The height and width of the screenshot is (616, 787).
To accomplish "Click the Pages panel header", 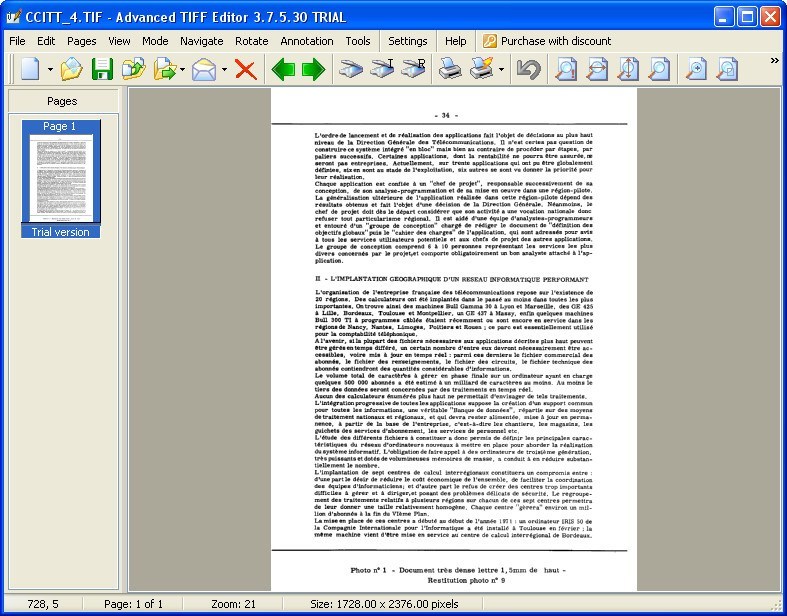I will pyautogui.click(x=63, y=101).
